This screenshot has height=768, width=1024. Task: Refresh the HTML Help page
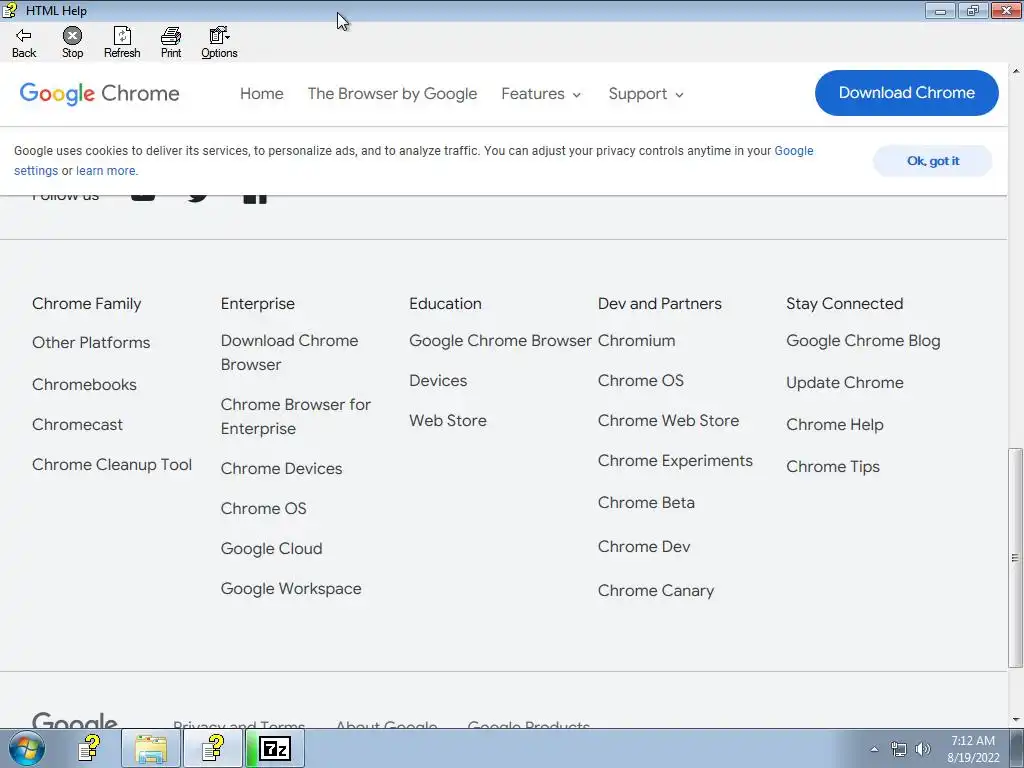click(122, 43)
